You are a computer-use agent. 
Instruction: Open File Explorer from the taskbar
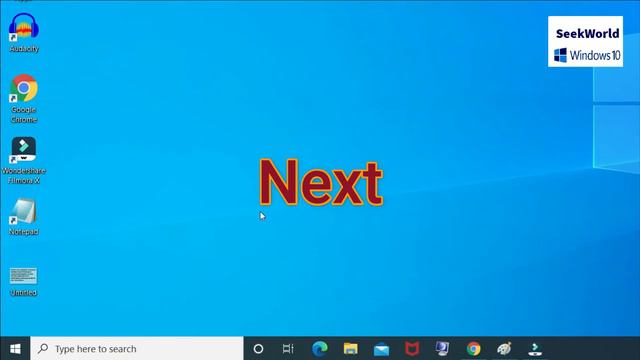click(351, 349)
